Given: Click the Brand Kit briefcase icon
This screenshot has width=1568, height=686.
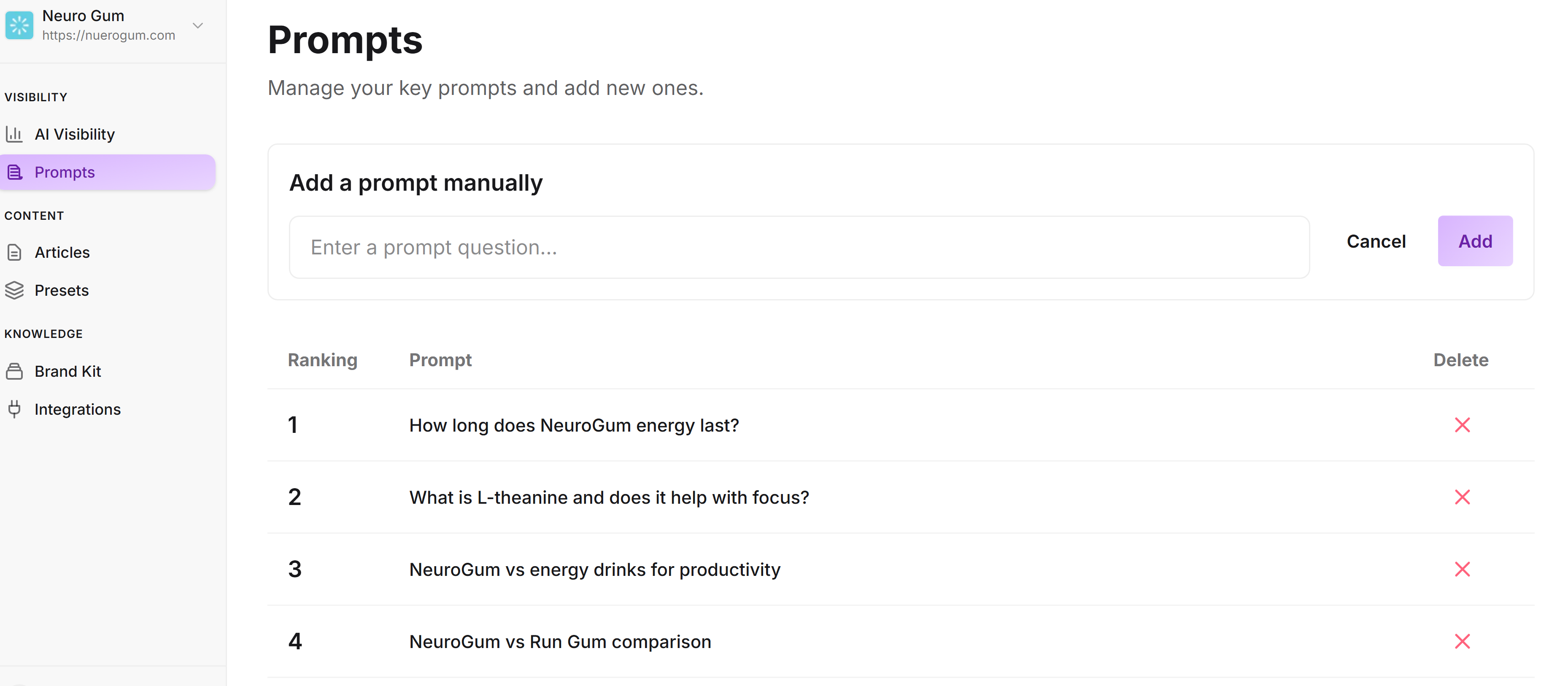Looking at the screenshot, I should [x=15, y=371].
